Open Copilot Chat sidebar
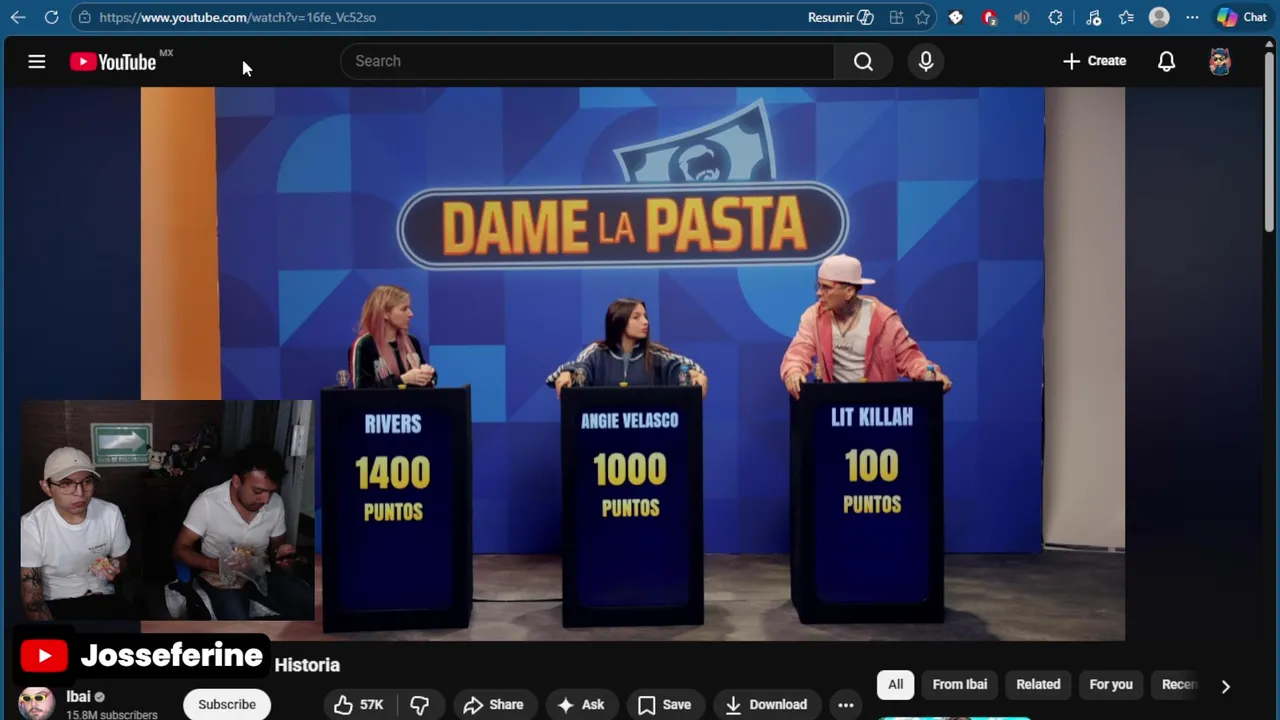1280x720 pixels. (1242, 17)
